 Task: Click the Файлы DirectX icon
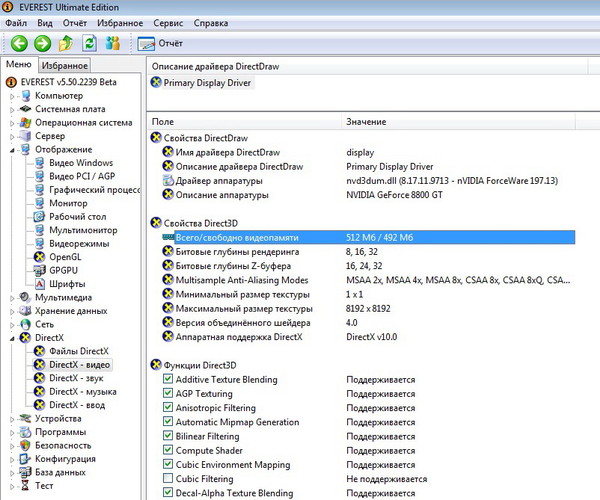pos(39,351)
